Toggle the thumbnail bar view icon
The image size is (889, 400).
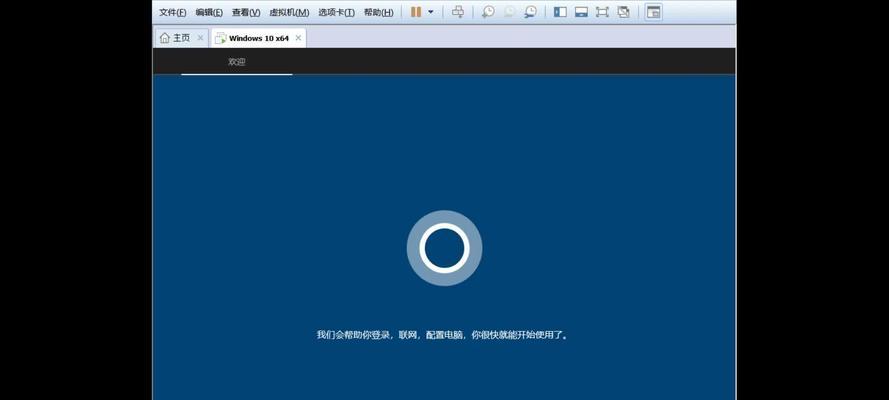point(581,12)
